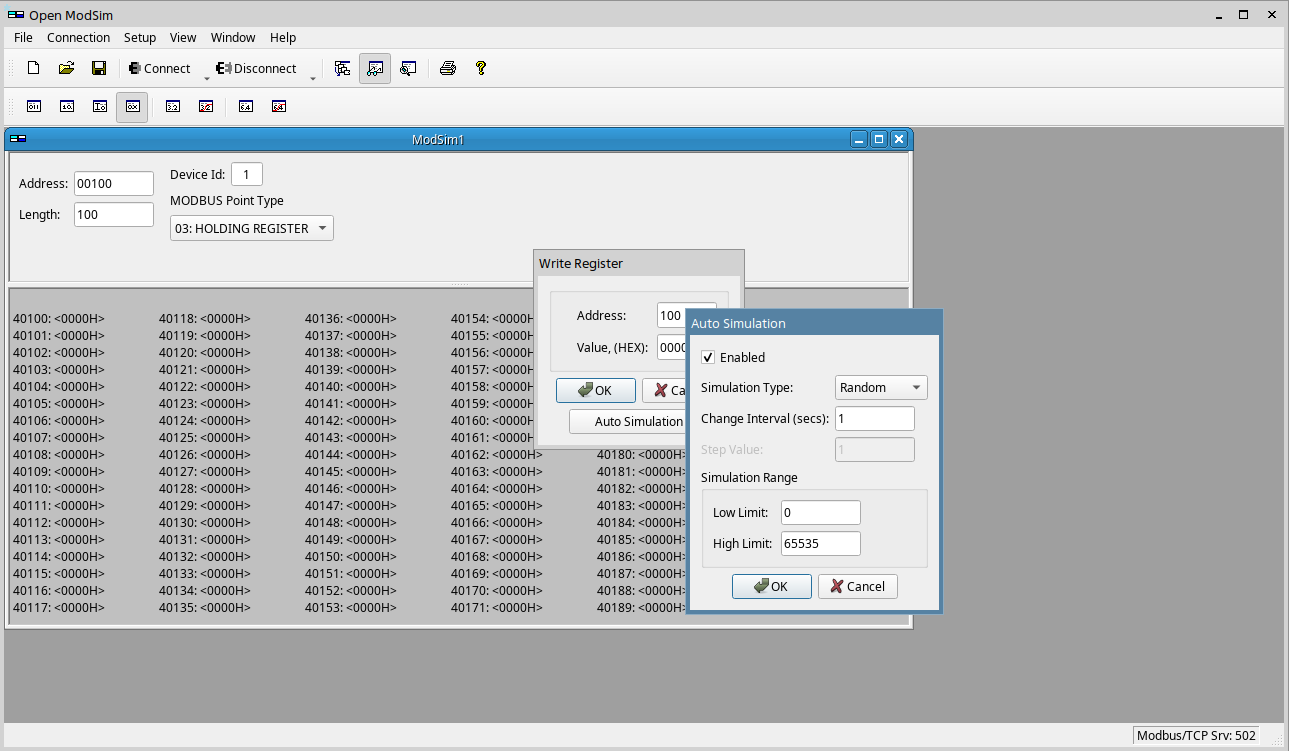The height and width of the screenshot is (751, 1289).
Task: Open Data Definition via the tree-diagram toolbar icon
Action: pyautogui.click(x=342, y=68)
